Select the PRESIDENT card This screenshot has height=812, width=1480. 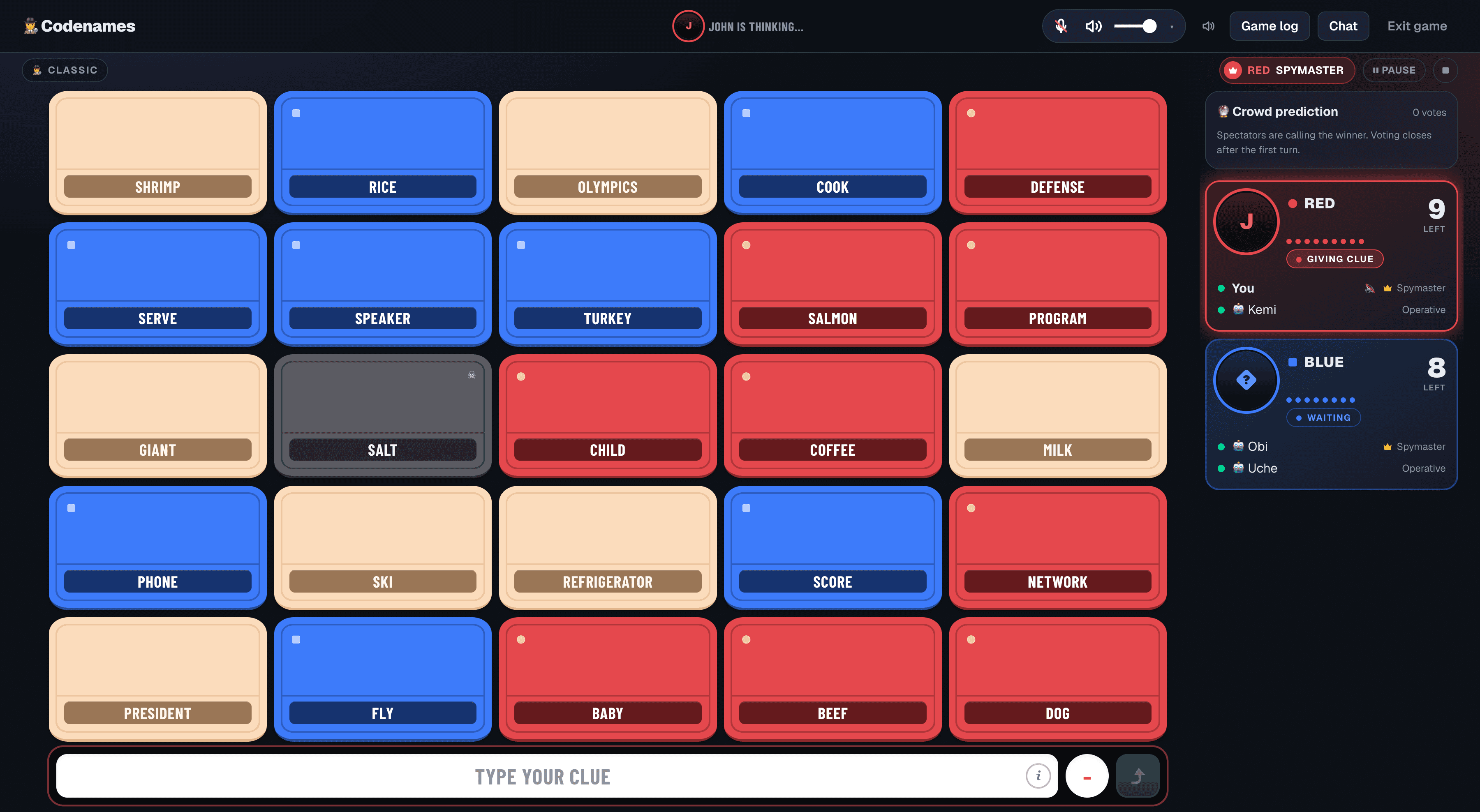(157, 679)
